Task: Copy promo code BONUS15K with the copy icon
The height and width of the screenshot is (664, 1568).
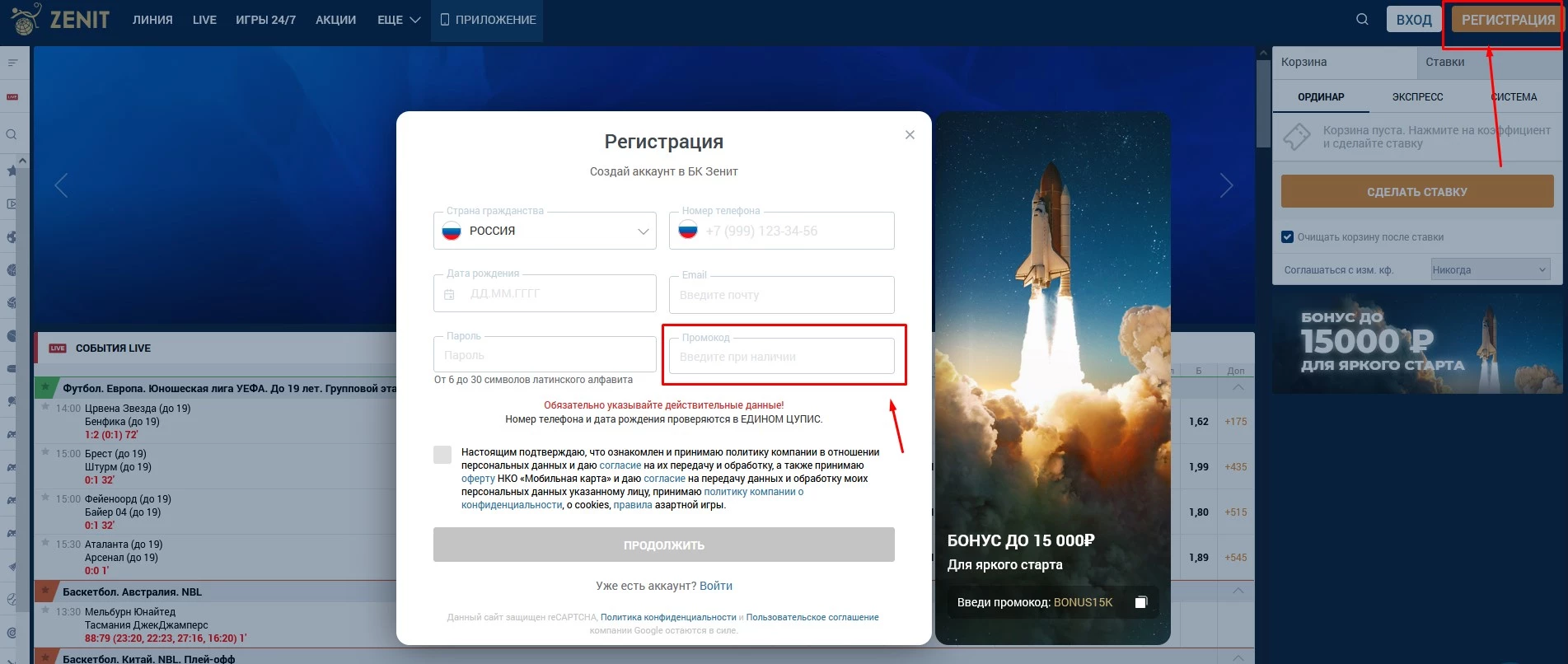Action: [x=1140, y=602]
